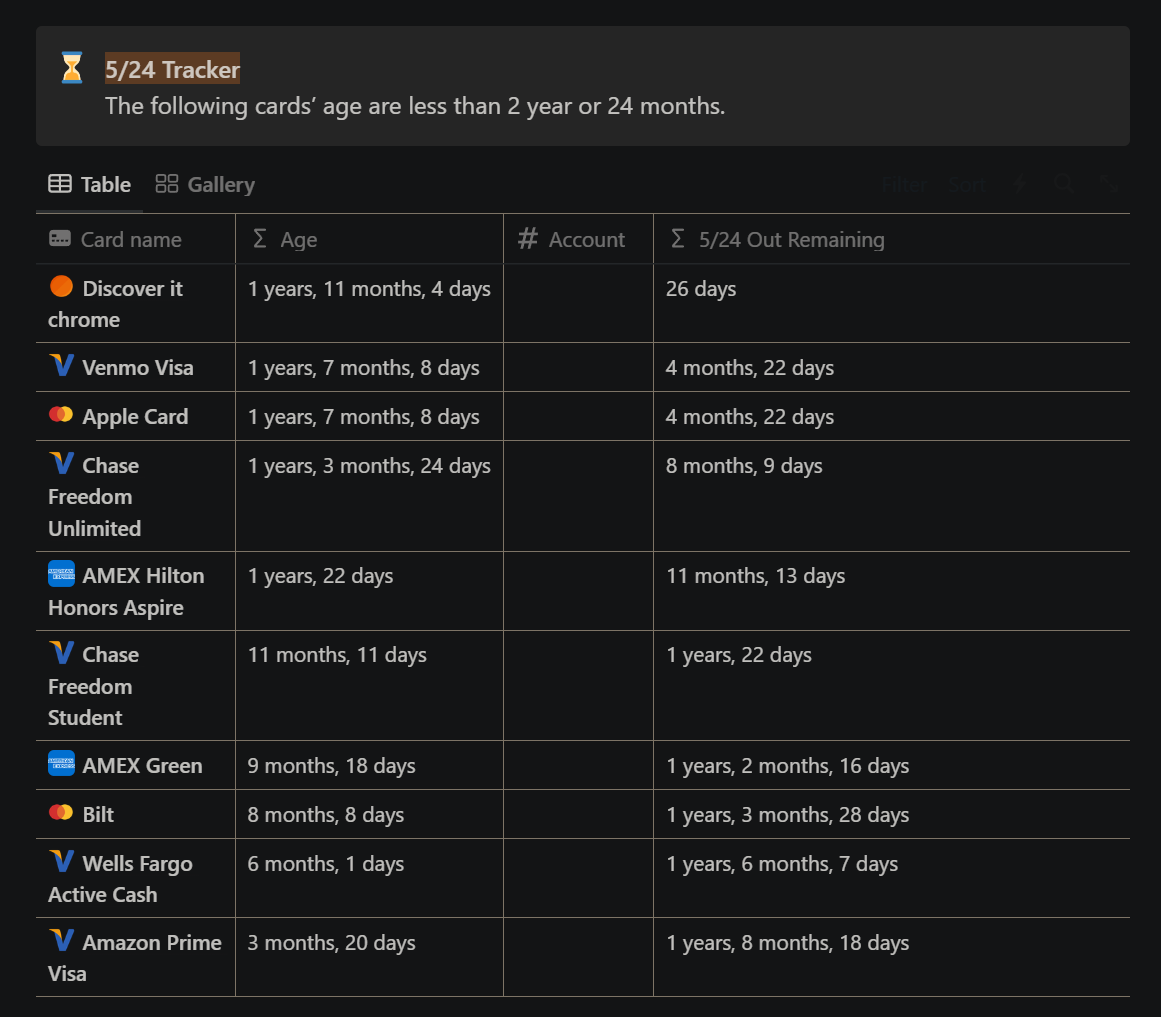Open the Discover it chrome orange icon
Image resolution: width=1161 pixels, height=1017 pixels.
click(x=61, y=286)
